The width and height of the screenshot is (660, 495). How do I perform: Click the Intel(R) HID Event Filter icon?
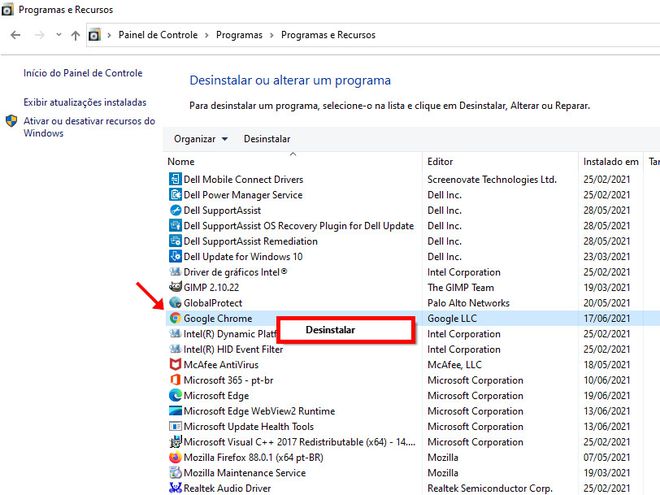coord(175,349)
